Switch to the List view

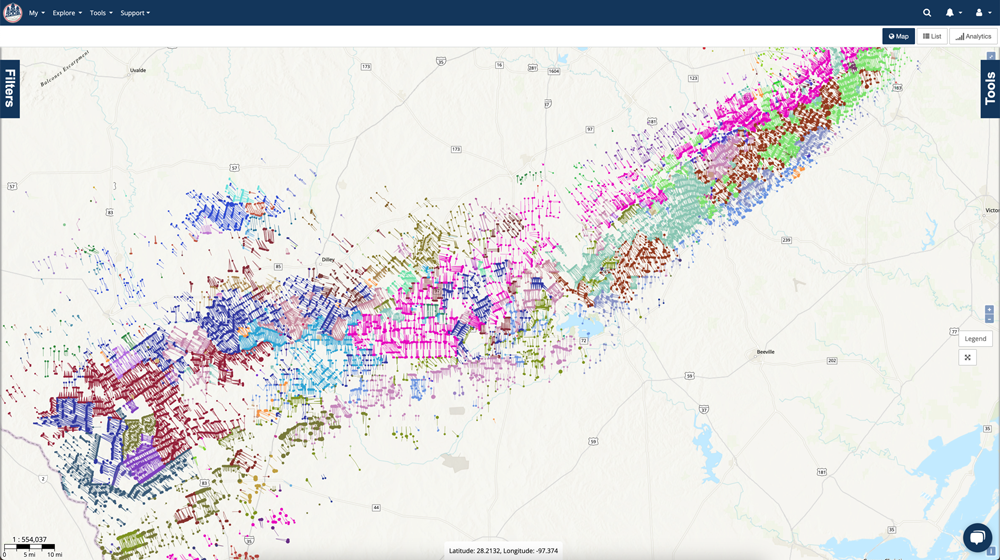[932, 36]
